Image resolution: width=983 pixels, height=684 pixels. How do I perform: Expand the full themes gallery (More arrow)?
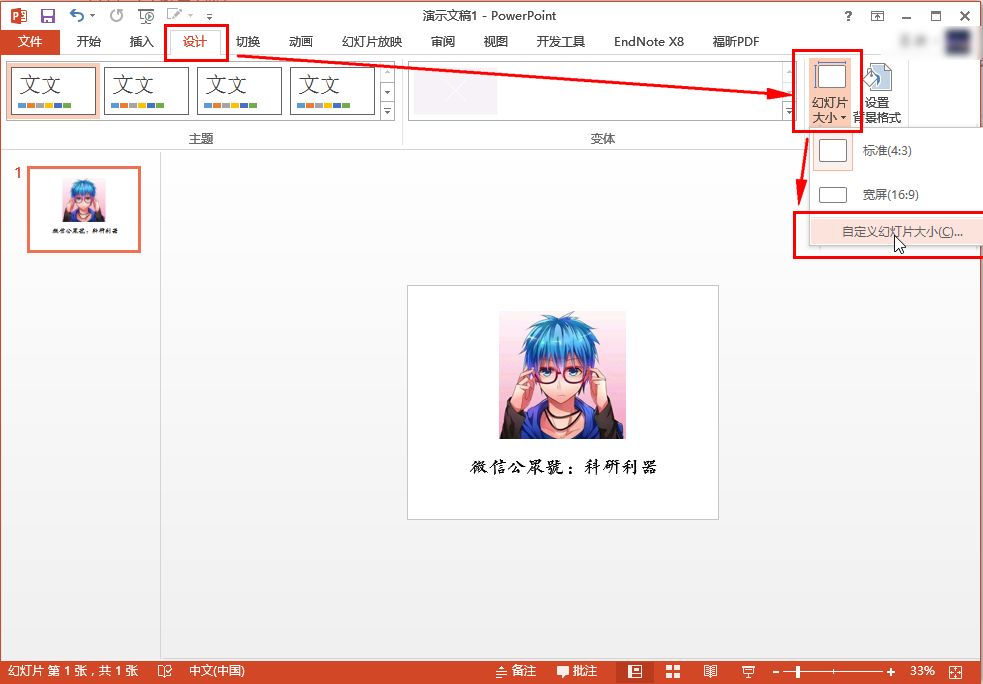point(387,112)
